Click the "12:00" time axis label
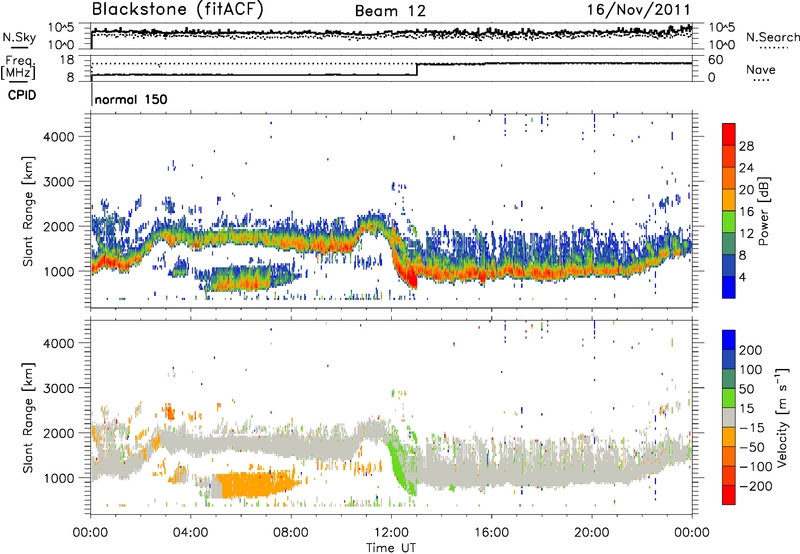800x554 pixels. (391, 533)
